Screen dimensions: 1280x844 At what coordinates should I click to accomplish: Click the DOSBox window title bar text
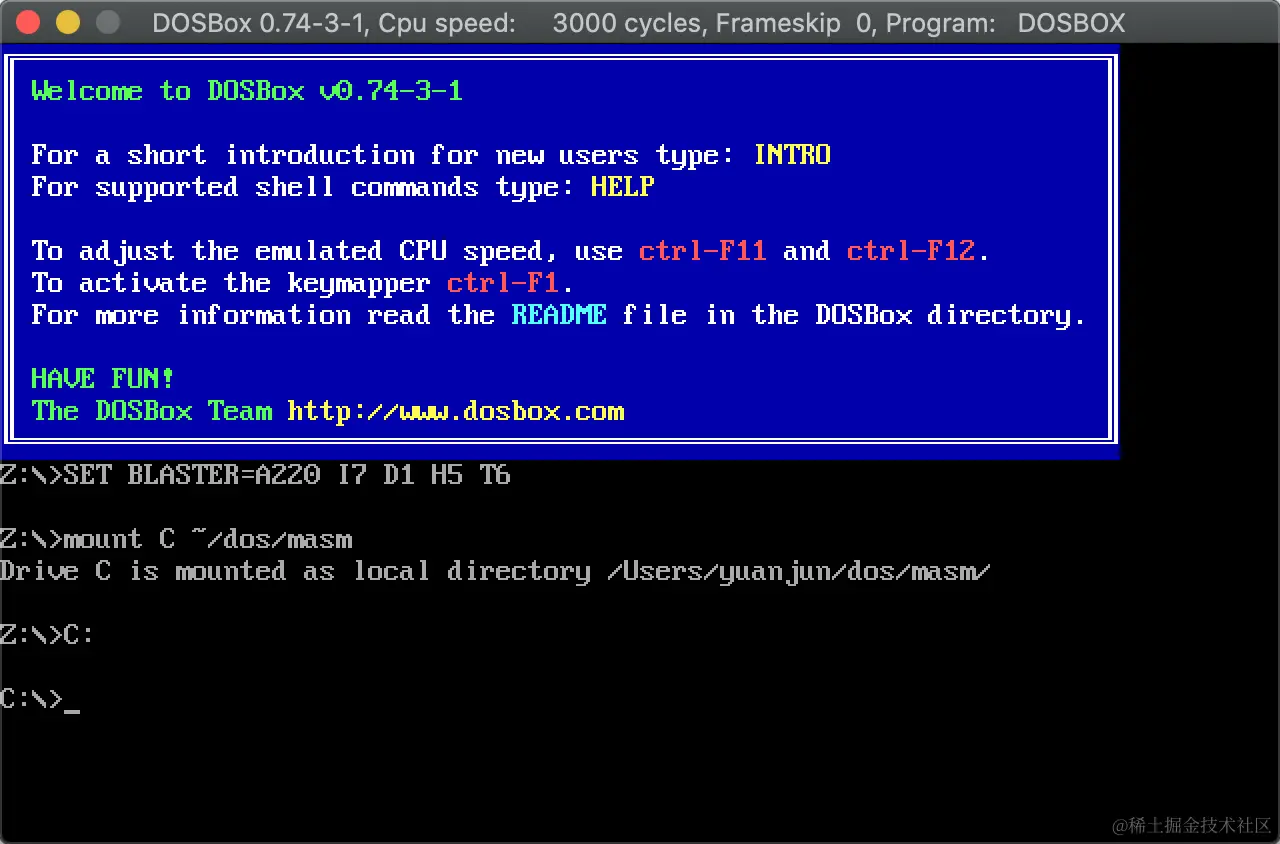(639, 23)
